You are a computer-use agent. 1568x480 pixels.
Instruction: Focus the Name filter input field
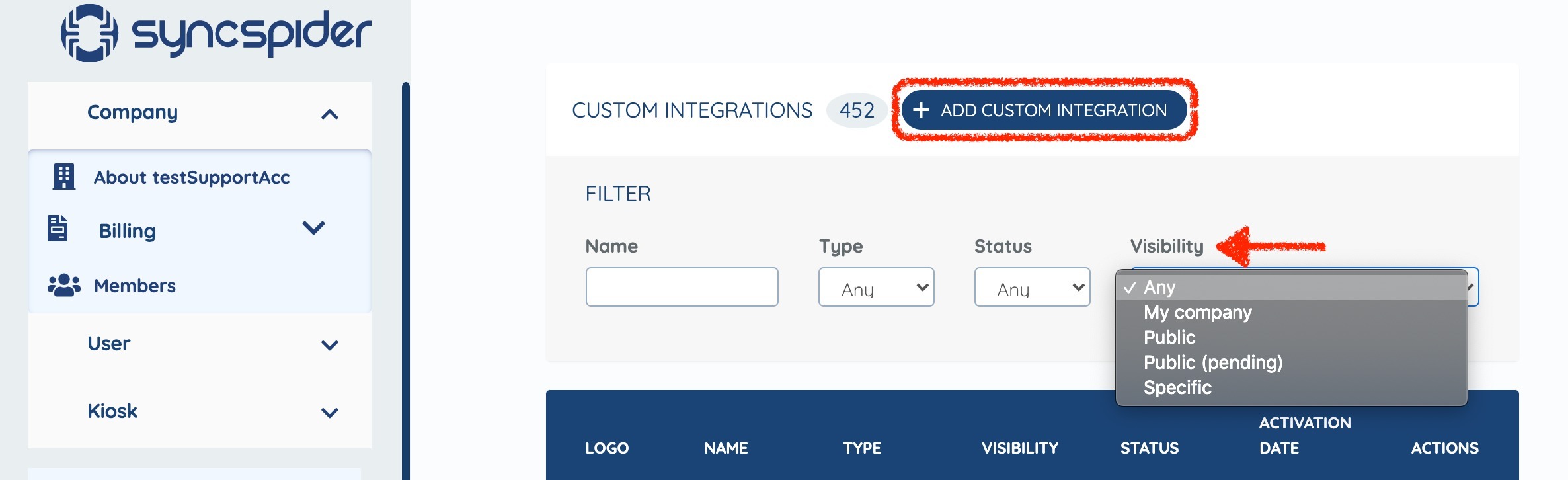(x=682, y=287)
